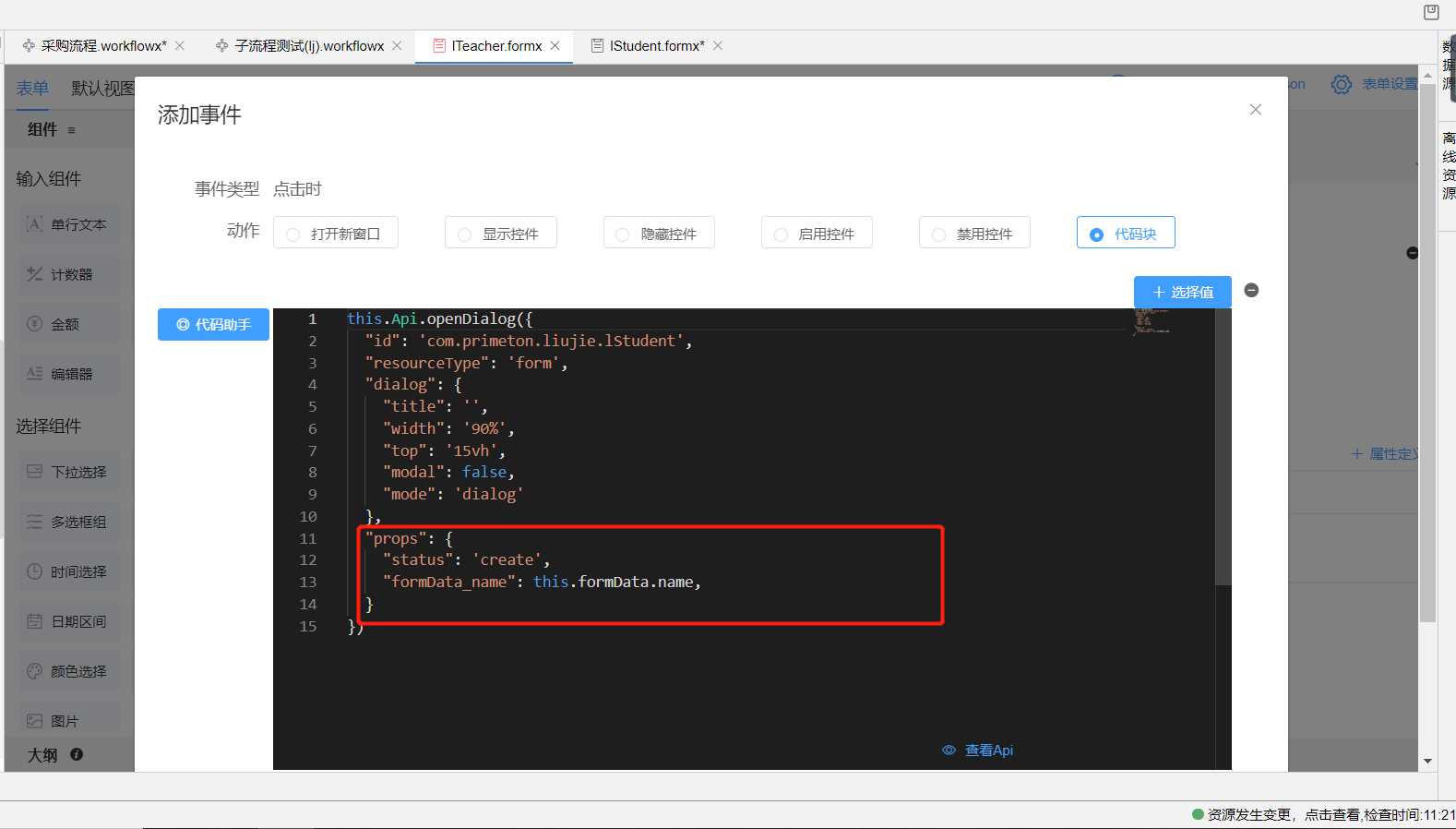Open the 采购流程.workflowx tab
Viewport: 1456px width, 829px height.
(x=102, y=46)
